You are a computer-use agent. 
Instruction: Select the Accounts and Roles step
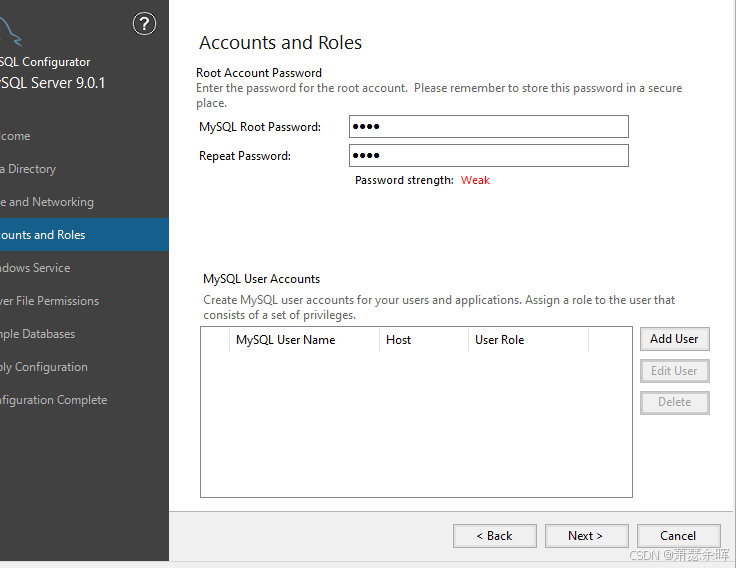pyautogui.click(x=43, y=235)
